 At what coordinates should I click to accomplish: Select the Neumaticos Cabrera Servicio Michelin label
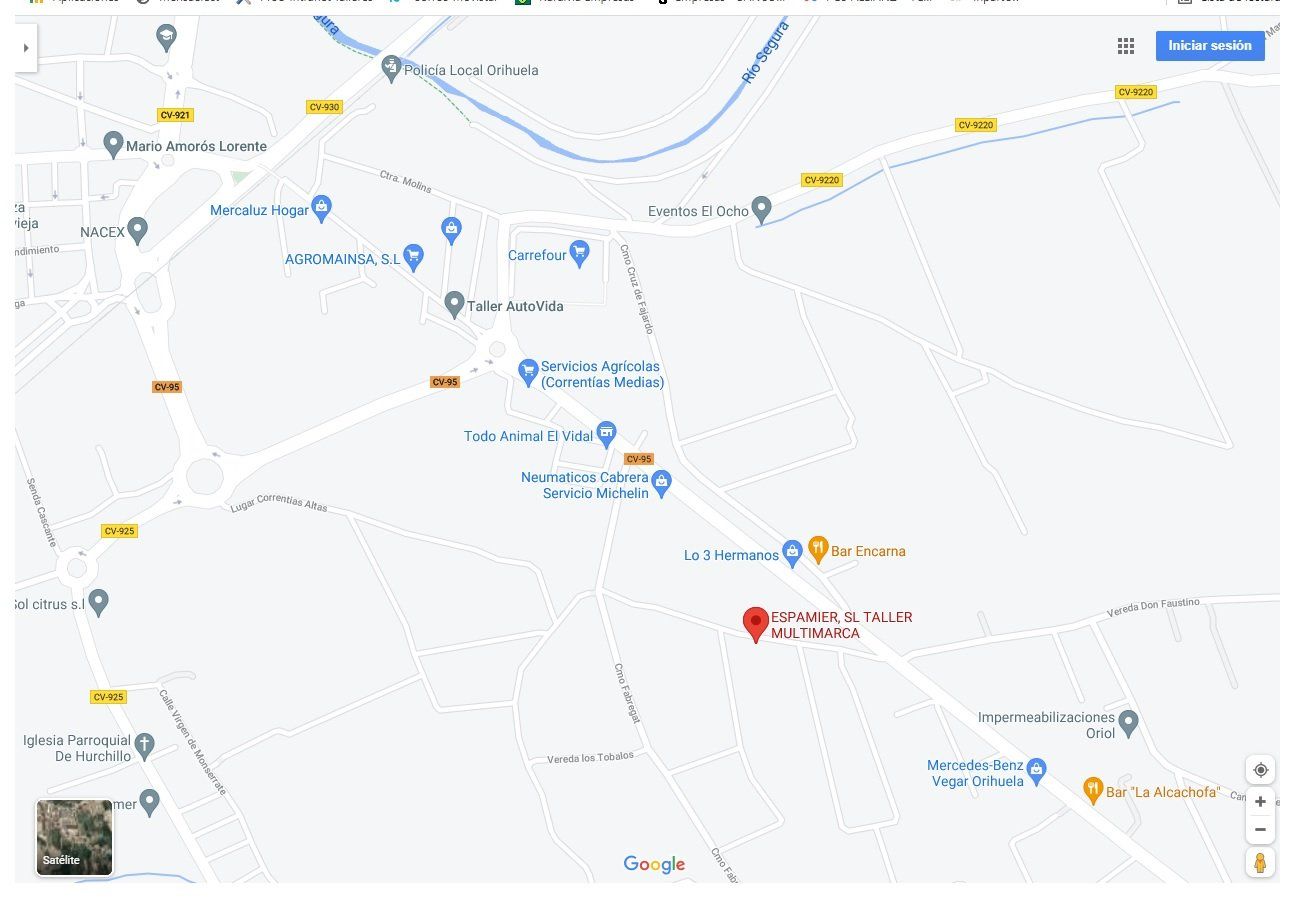coord(585,485)
